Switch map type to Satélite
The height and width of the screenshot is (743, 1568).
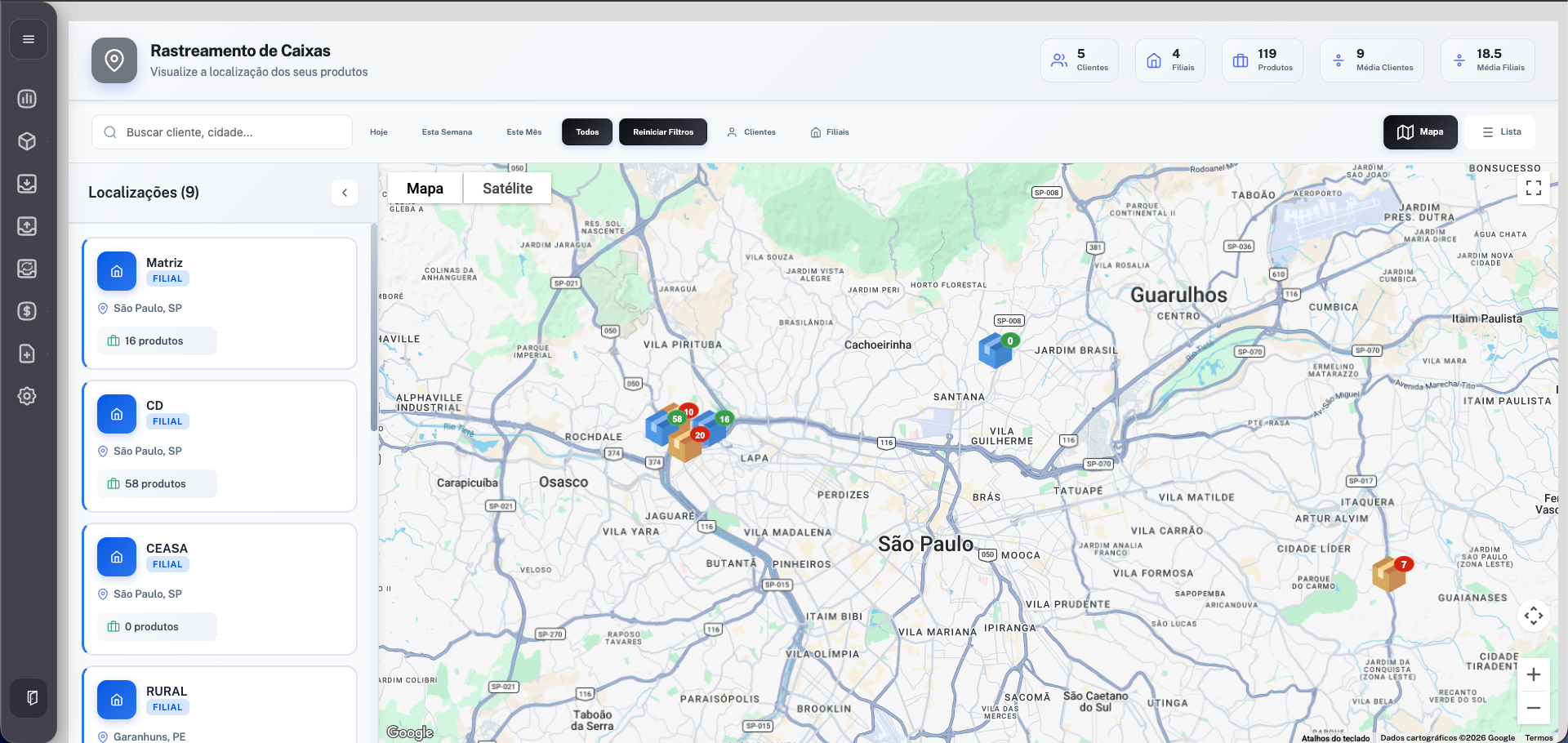tap(507, 189)
